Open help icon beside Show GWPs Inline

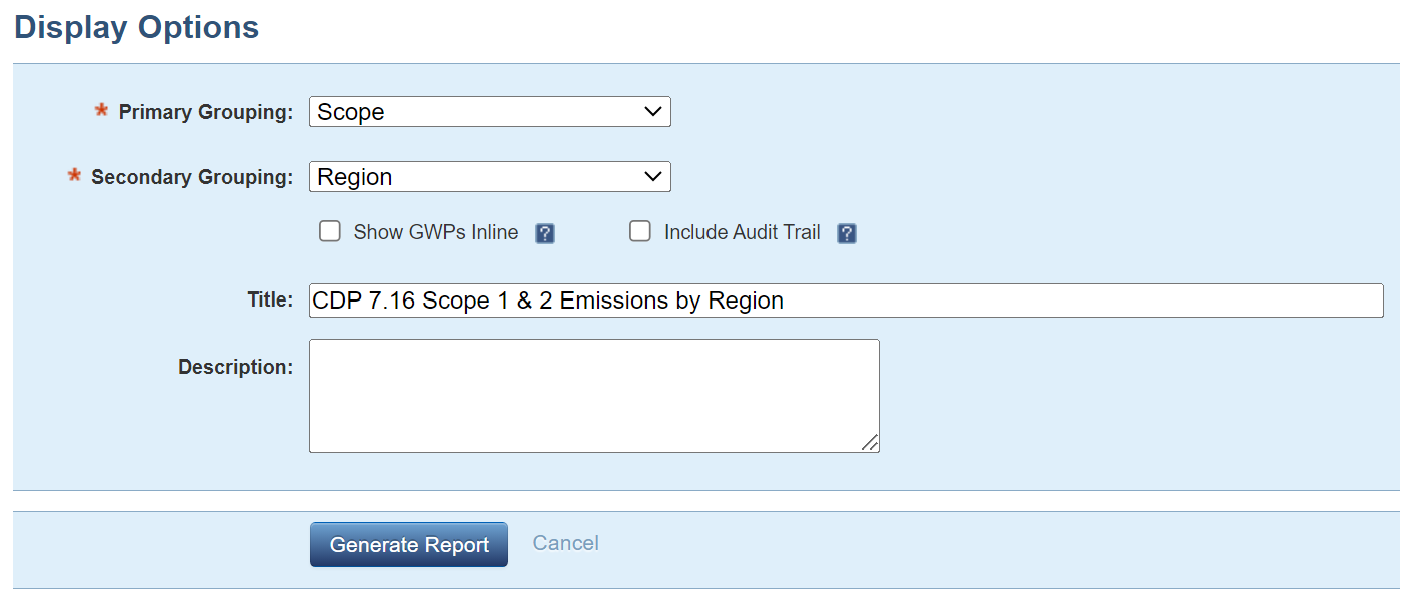click(545, 234)
